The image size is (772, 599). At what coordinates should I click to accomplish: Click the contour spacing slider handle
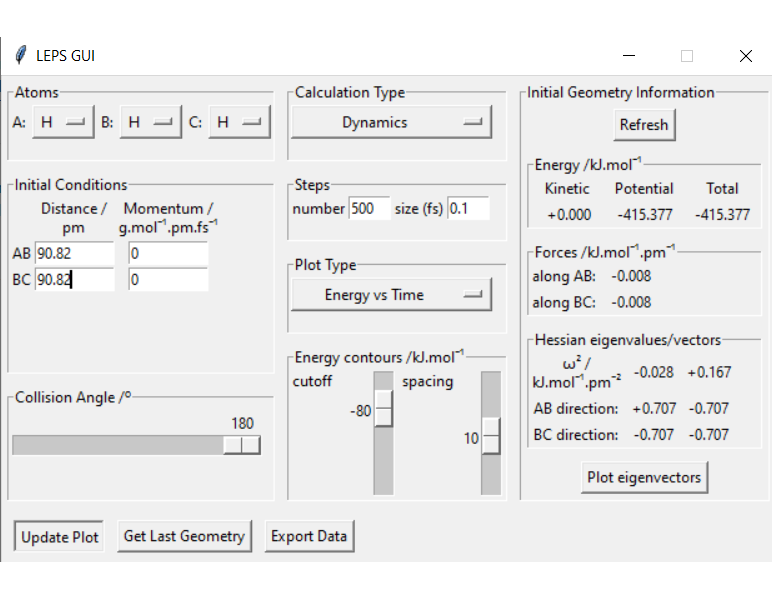click(x=491, y=436)
